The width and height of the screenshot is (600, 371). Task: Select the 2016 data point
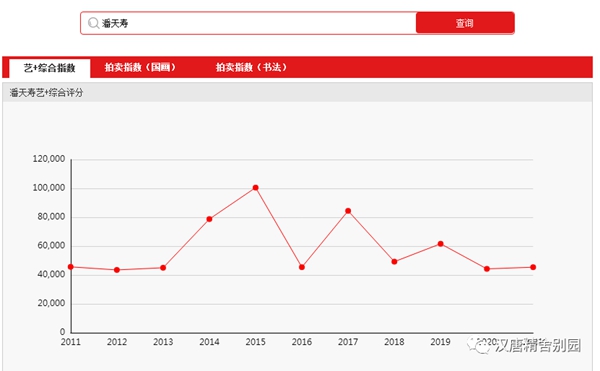point(302,267)
